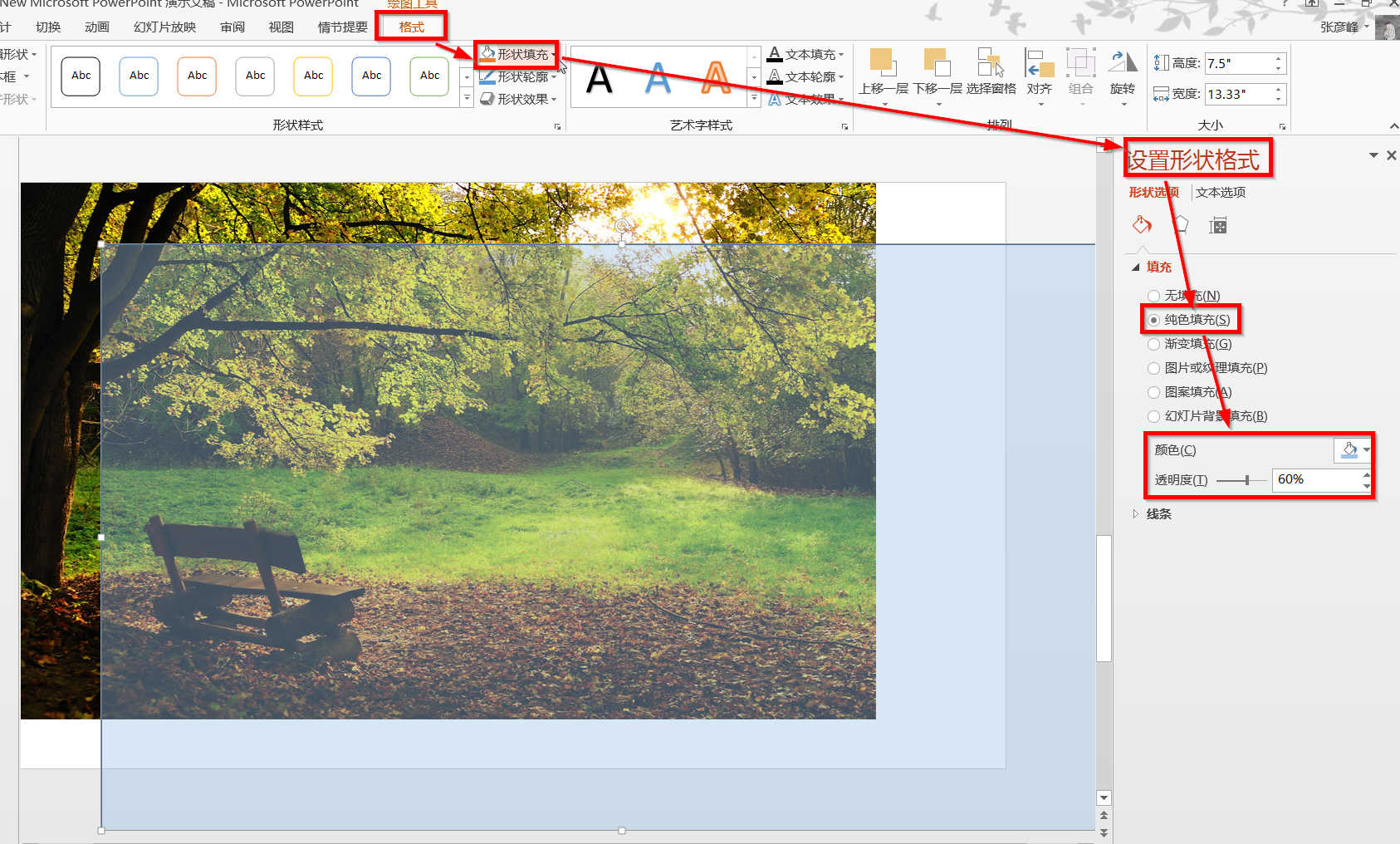Switch to the 文本选项 tab
Viewport: 1400px width, 844px height.
click(1220, 192)
